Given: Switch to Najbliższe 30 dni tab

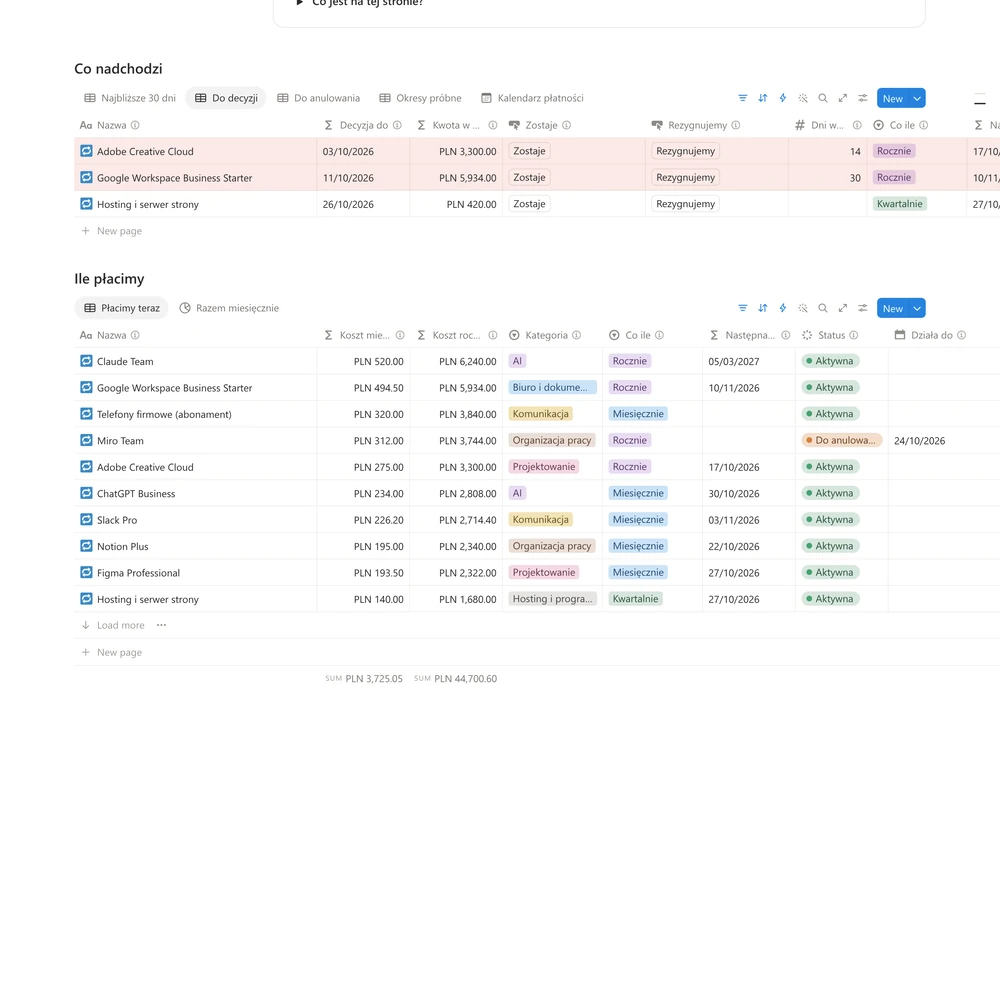Looking at the screenshot, I should pos(130,98).
